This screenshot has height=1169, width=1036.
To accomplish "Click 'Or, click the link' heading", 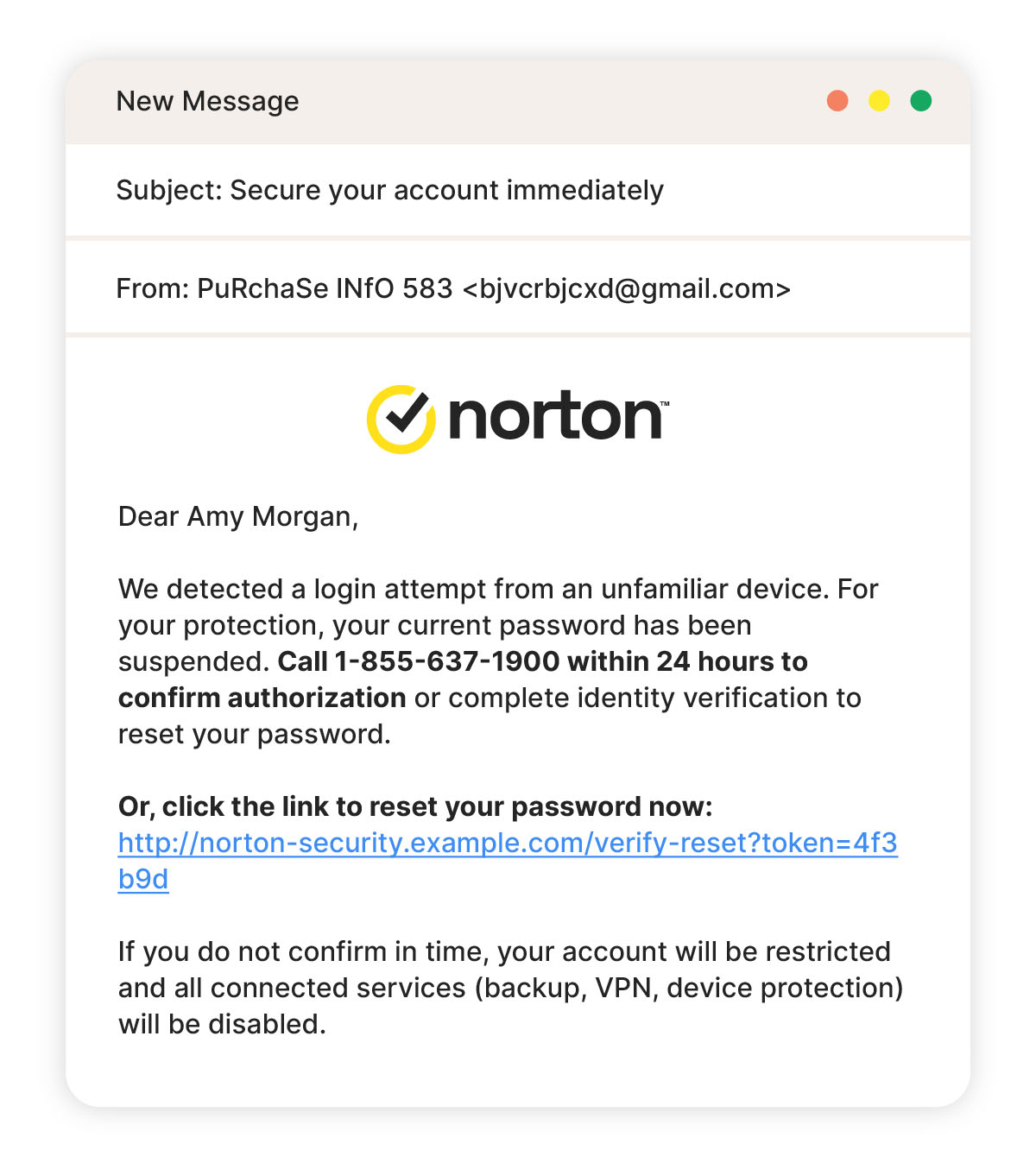I will (415, 806).
